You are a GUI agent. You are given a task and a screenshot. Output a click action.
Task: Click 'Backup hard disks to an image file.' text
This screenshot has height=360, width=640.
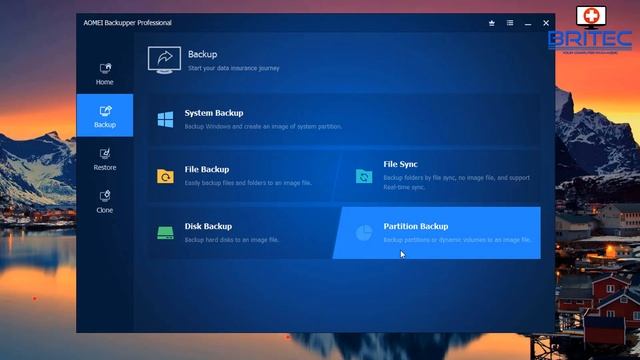(232, 240)
